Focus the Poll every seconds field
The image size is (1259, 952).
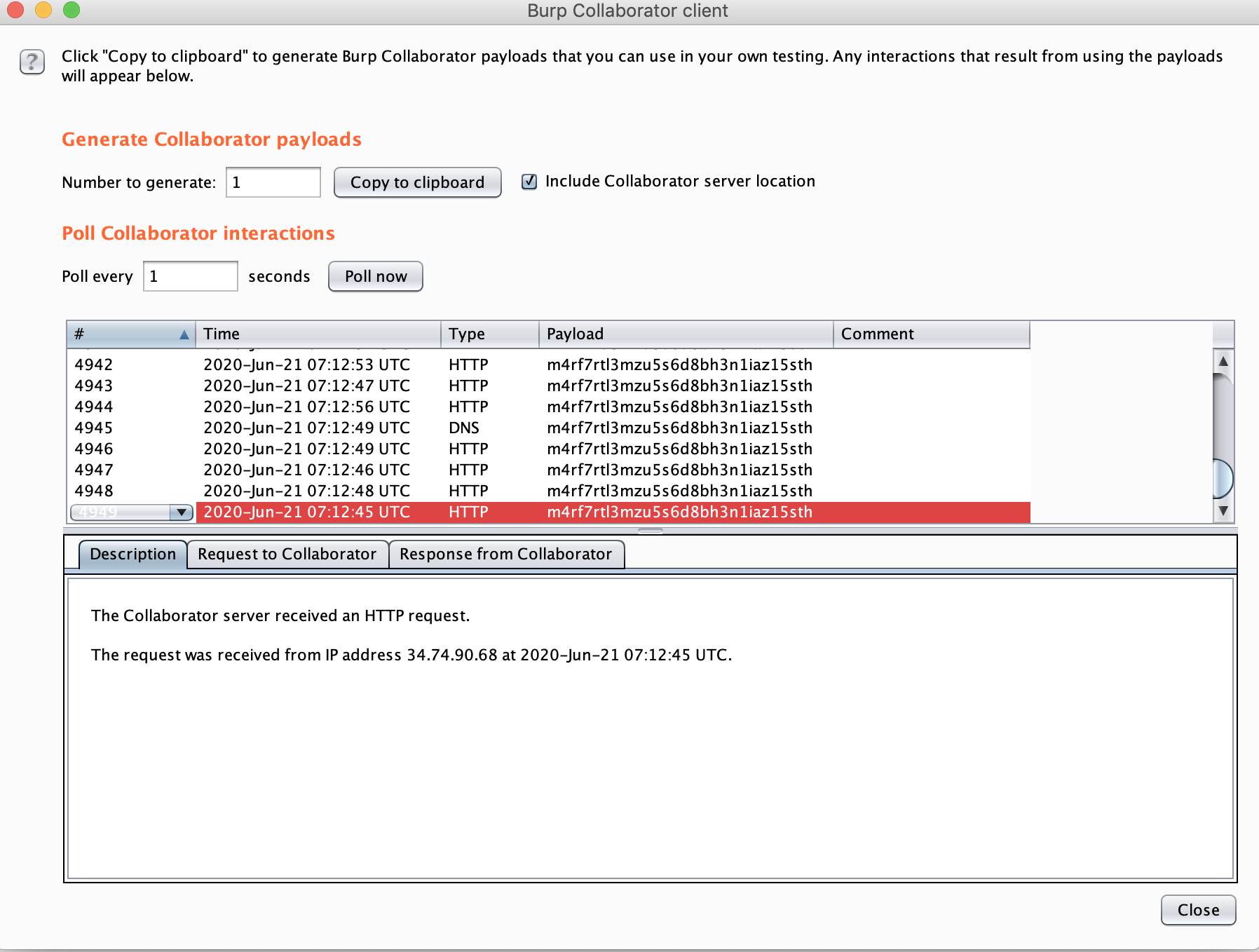tap(190, 276)
